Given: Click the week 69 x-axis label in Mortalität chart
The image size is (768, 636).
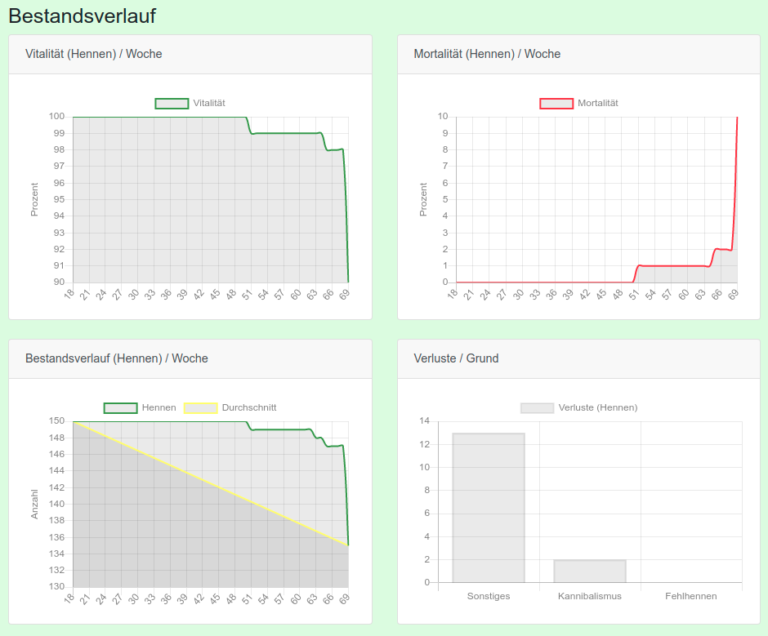Looking at the screenshot, I should (733, 294).
